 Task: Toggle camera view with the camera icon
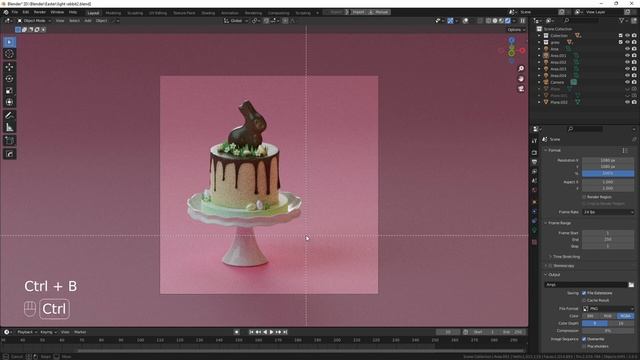[x=521, y=89]
